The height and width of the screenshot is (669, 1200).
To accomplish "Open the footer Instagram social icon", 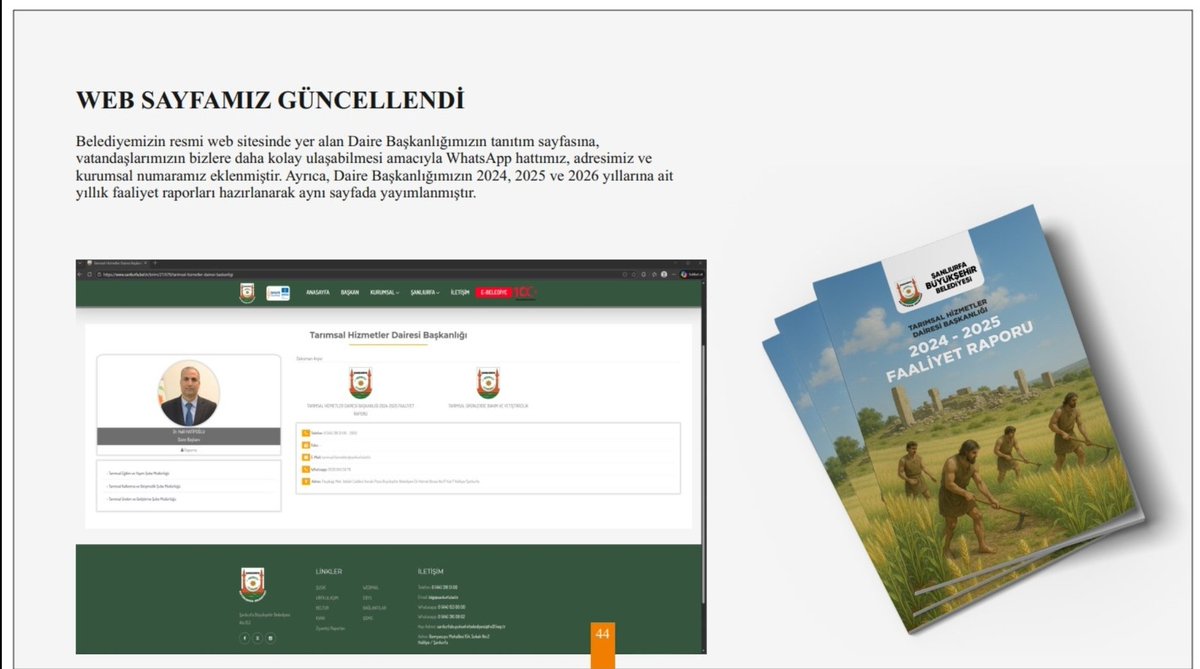I will pyautogui.click(x=270, y=637).
